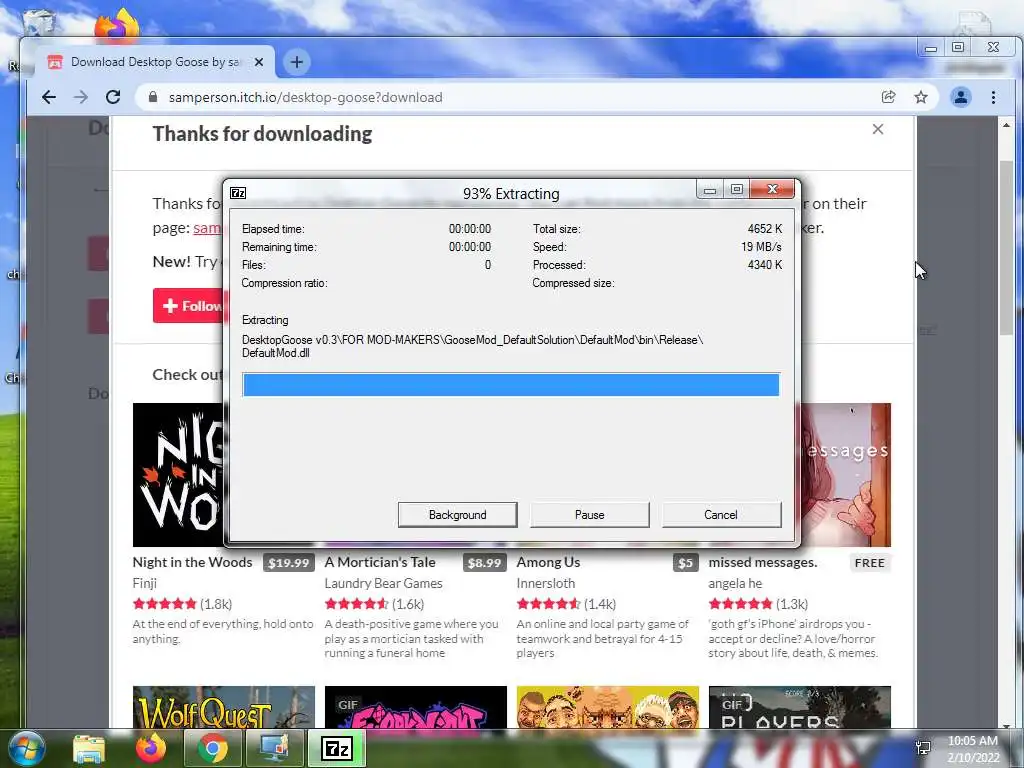Open the Chrome profile icon
Viewport: 1024px width, 768px height.
pyautogui.click(x=961, y=97)
